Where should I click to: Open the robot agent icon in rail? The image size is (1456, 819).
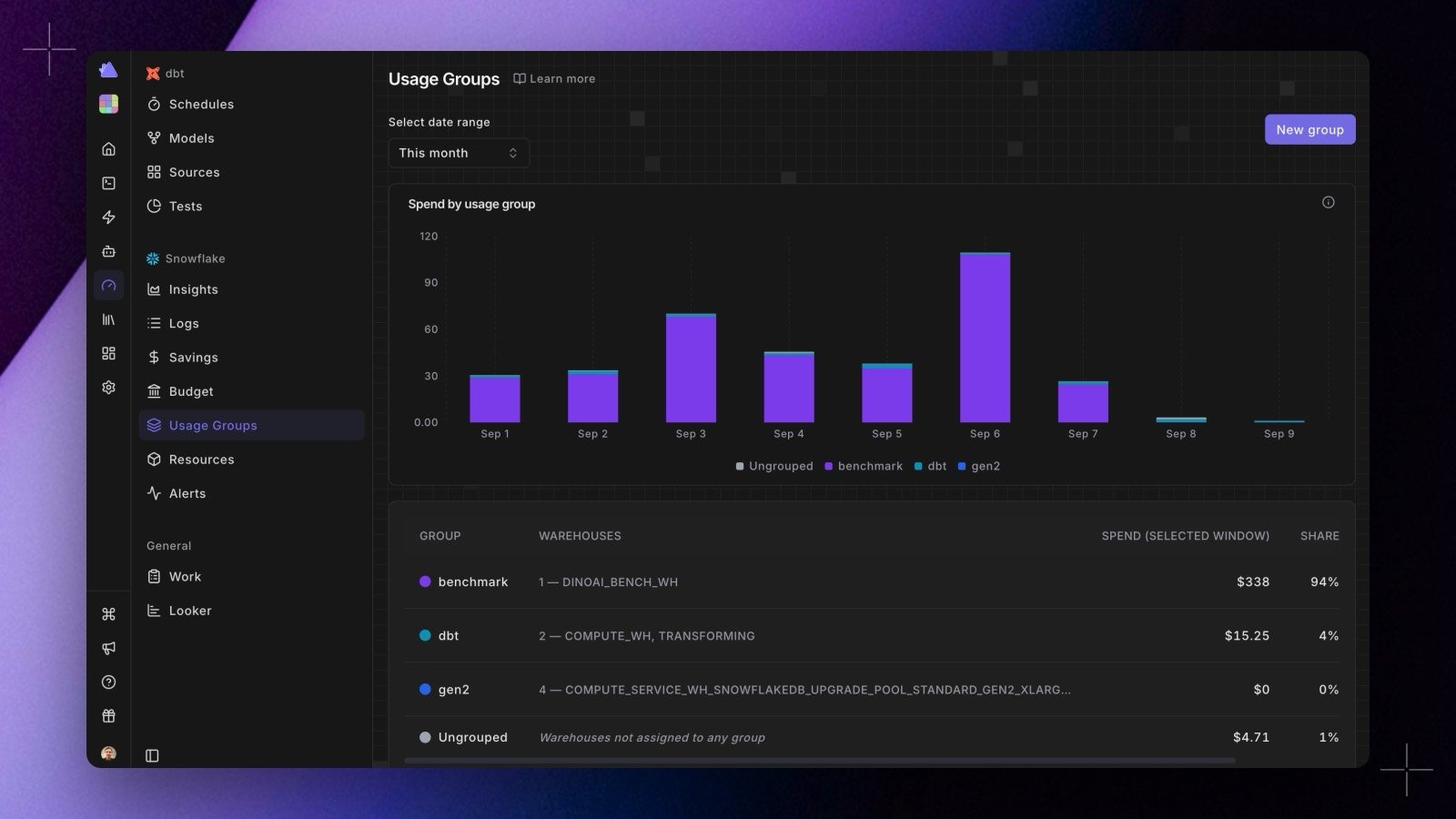coord(108,251)
